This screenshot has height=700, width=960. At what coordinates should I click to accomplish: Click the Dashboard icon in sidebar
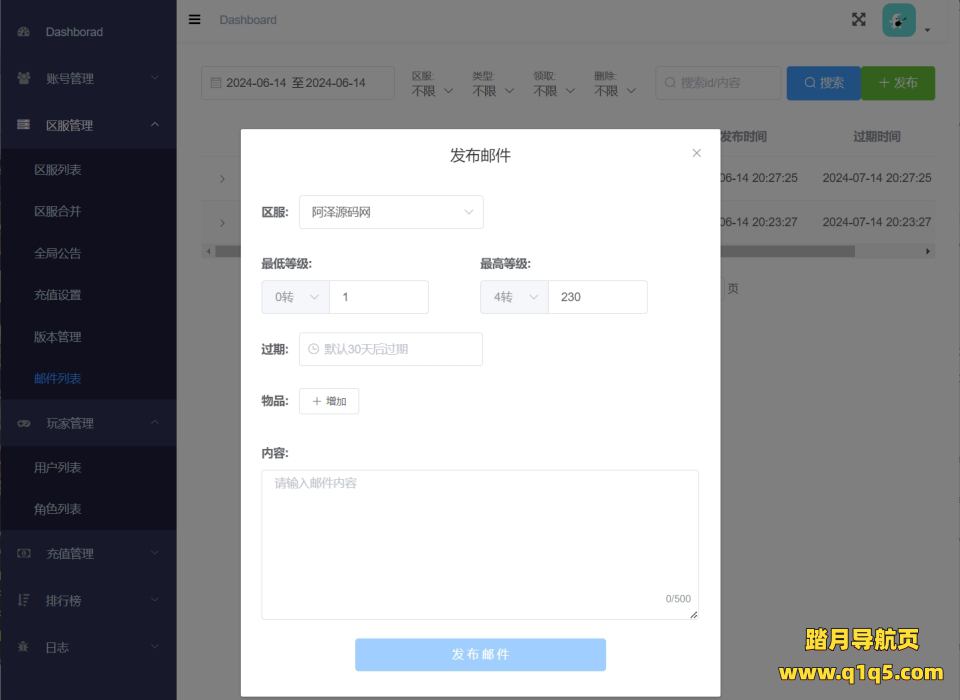point(24,32)
